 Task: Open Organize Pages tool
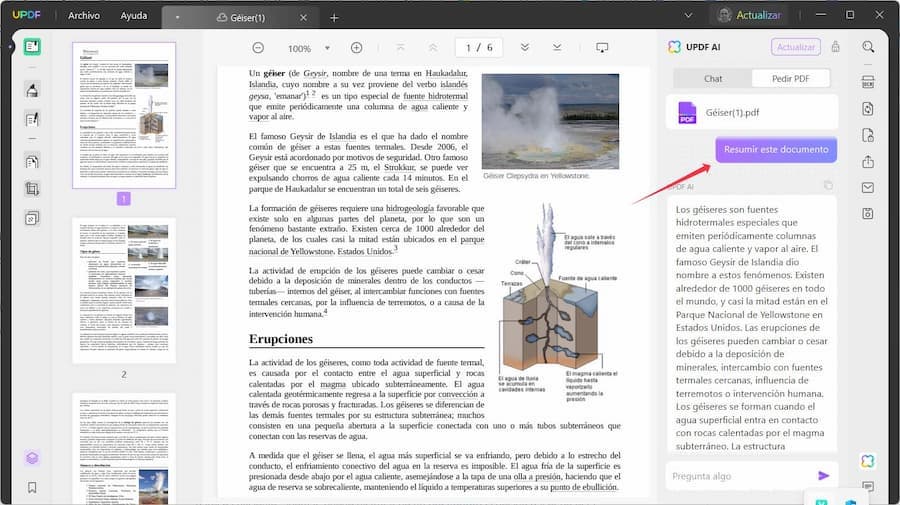point(32,161)
